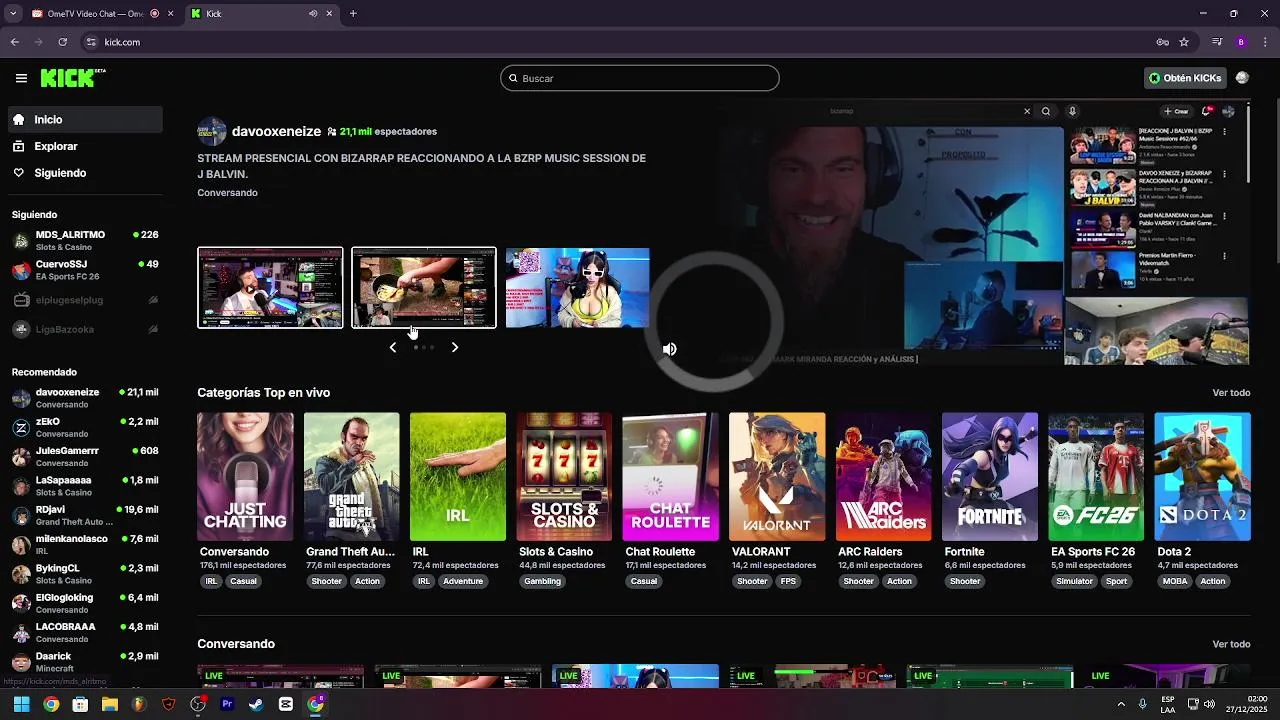
Task: Open File Explorer from taskbar
Action: tap(110, 704)
